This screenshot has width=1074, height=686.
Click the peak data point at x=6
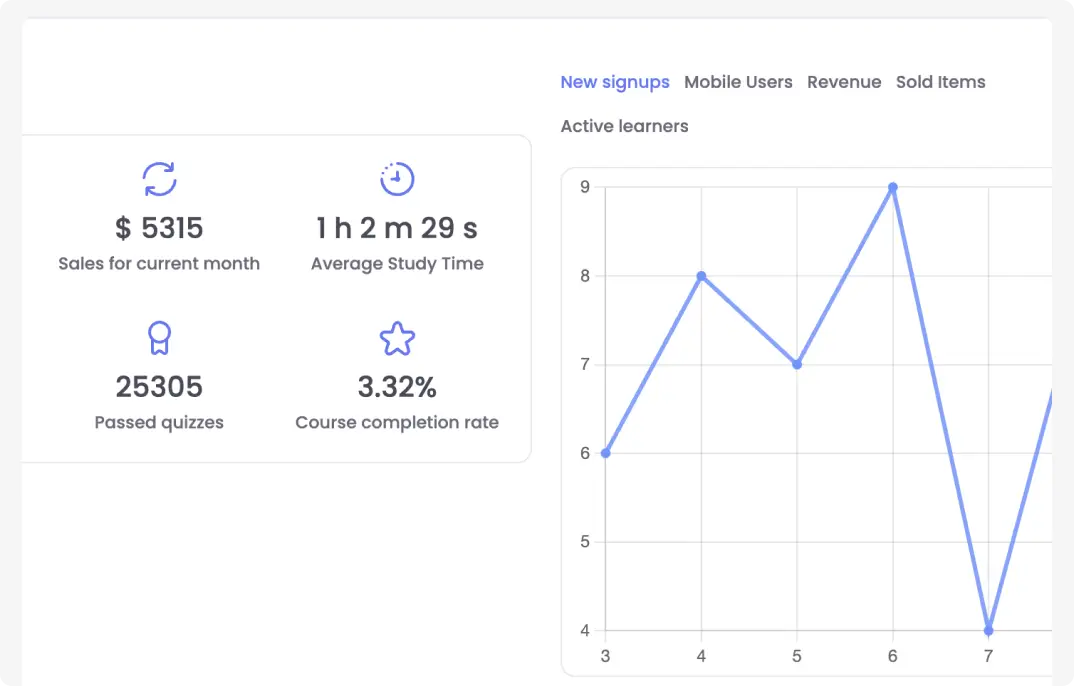click(x=892, y=187)
